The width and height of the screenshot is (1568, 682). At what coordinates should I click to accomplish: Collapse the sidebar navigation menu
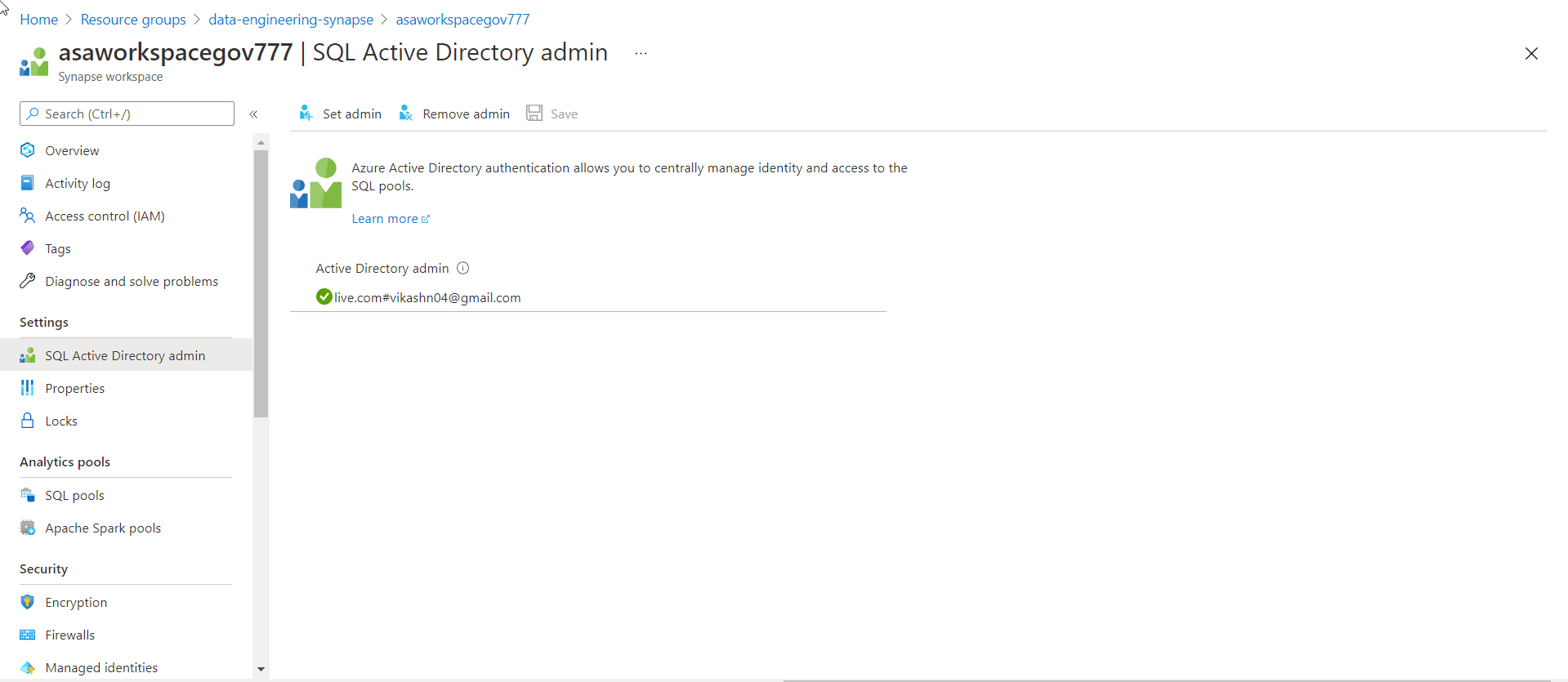(254, 114)
